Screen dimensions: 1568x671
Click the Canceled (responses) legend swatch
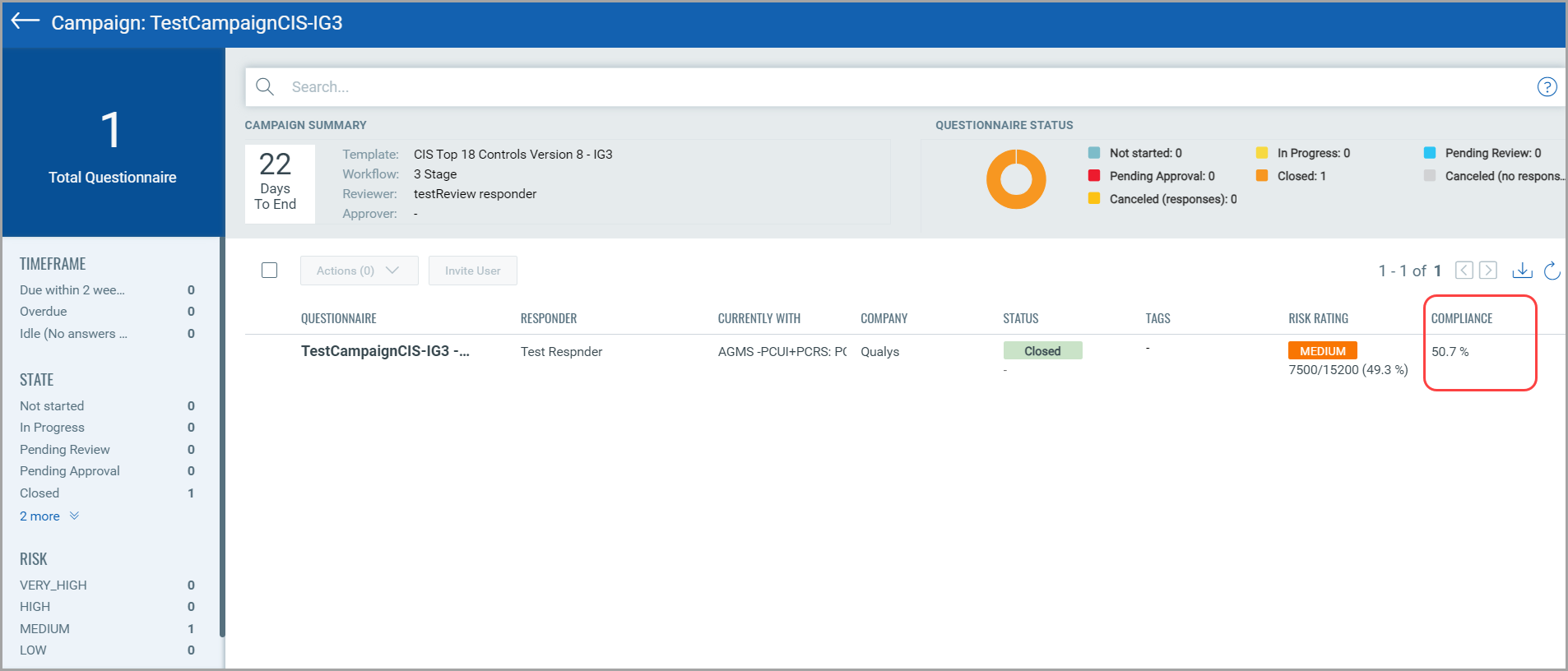1093,198
